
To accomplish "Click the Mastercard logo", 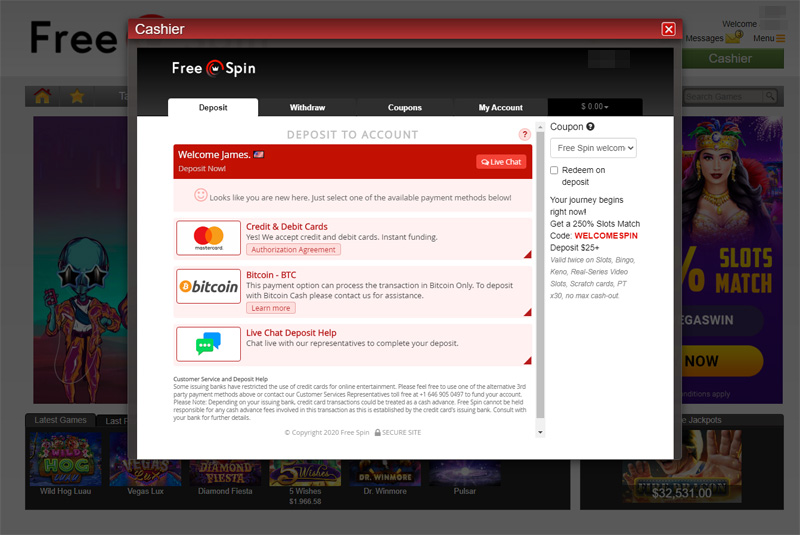I will coord(208,238).
